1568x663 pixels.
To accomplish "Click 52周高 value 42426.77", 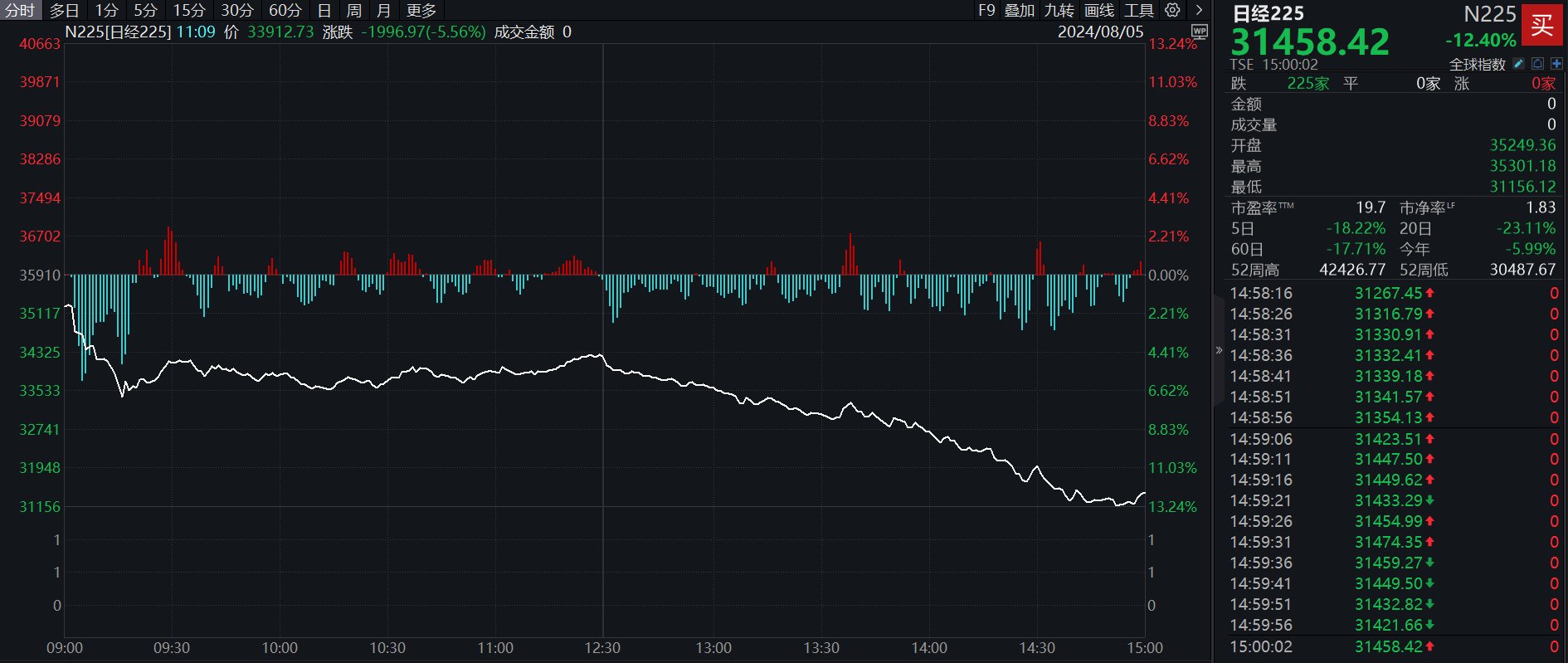I will (x=1352, y=270).
